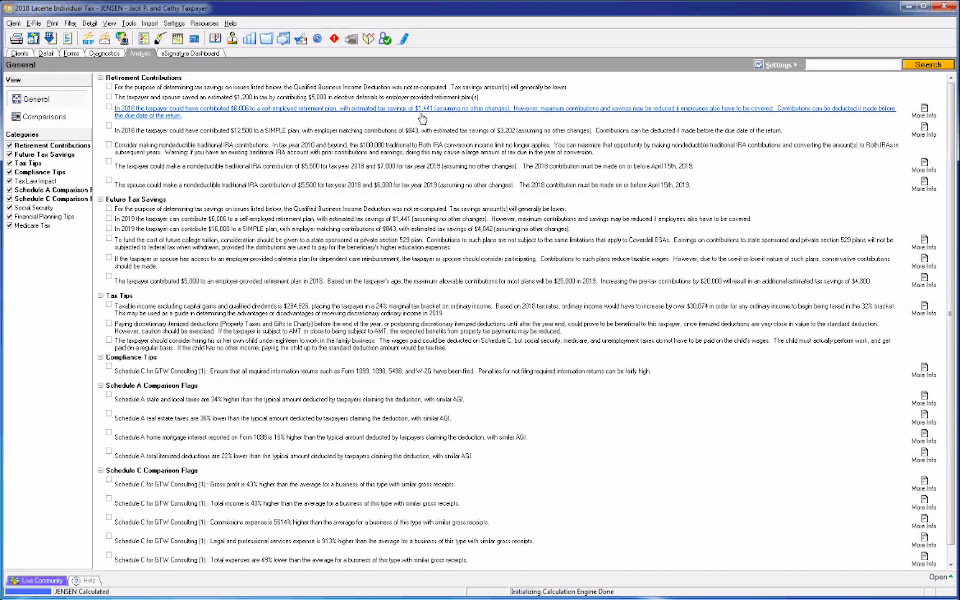Toggle the Social Security category checkbox

tap(9, 208)
